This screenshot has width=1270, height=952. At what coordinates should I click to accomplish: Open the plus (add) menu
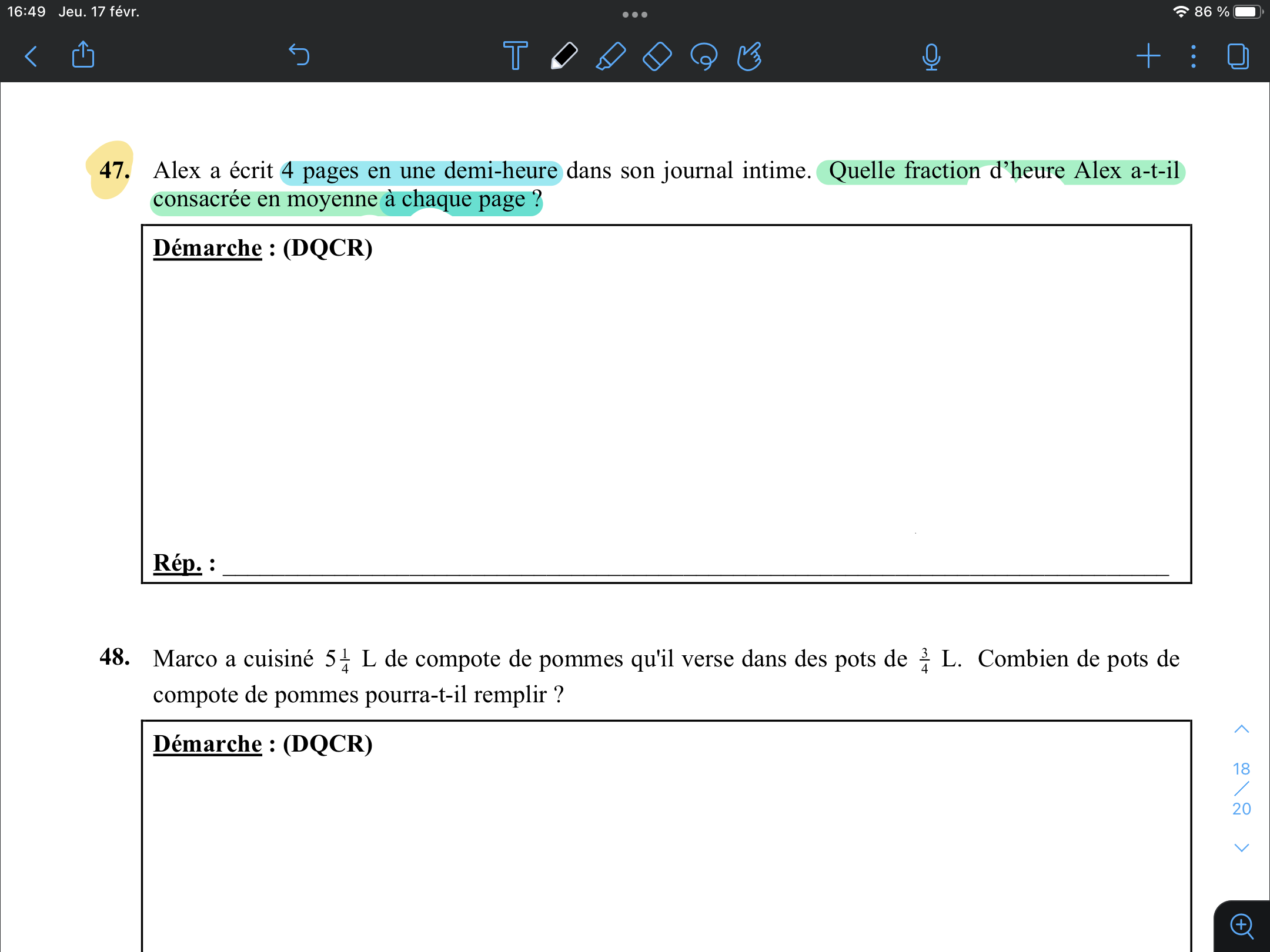pos(1148,56)
